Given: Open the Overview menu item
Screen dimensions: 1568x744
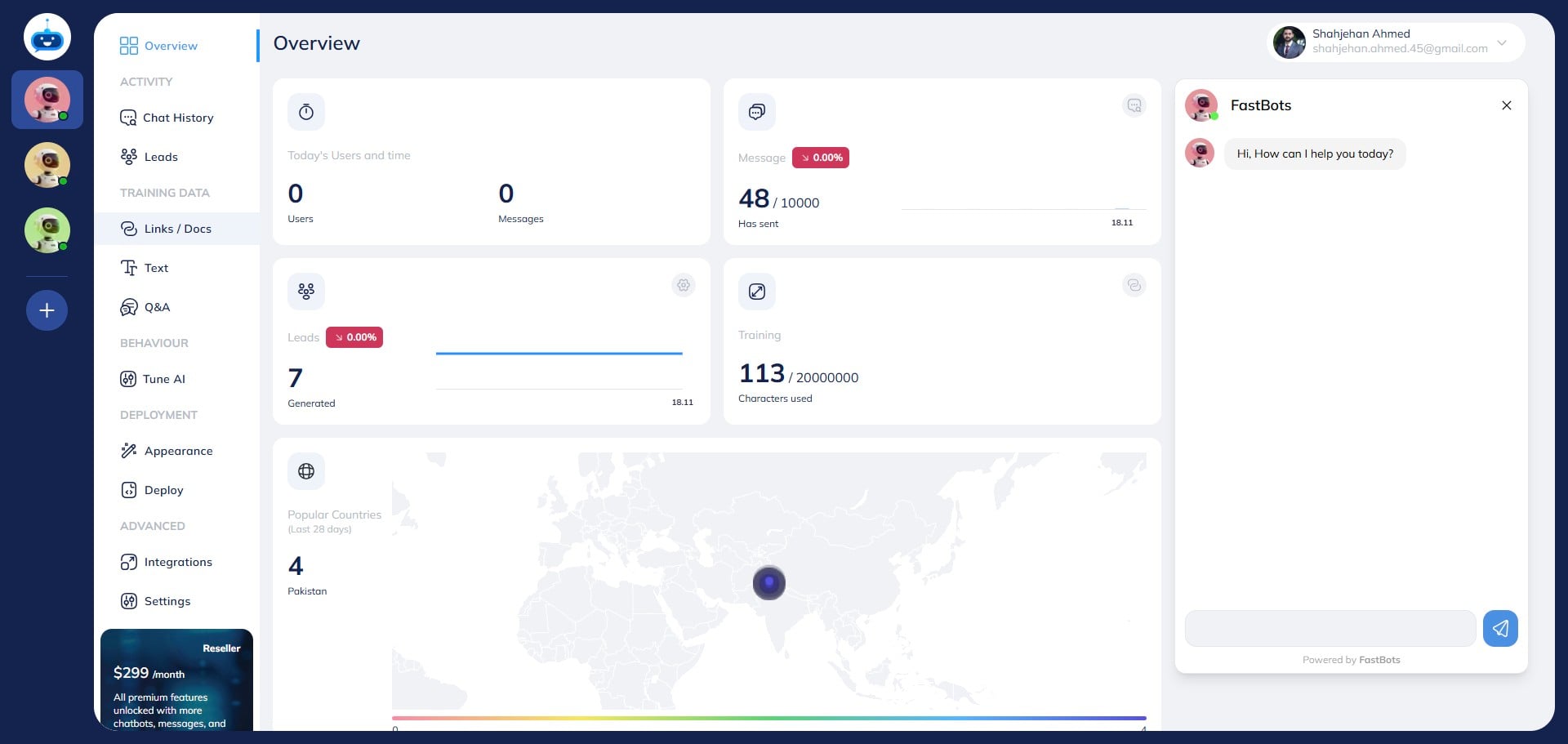Looking at the screenshot, I should (x=170, y=46).
